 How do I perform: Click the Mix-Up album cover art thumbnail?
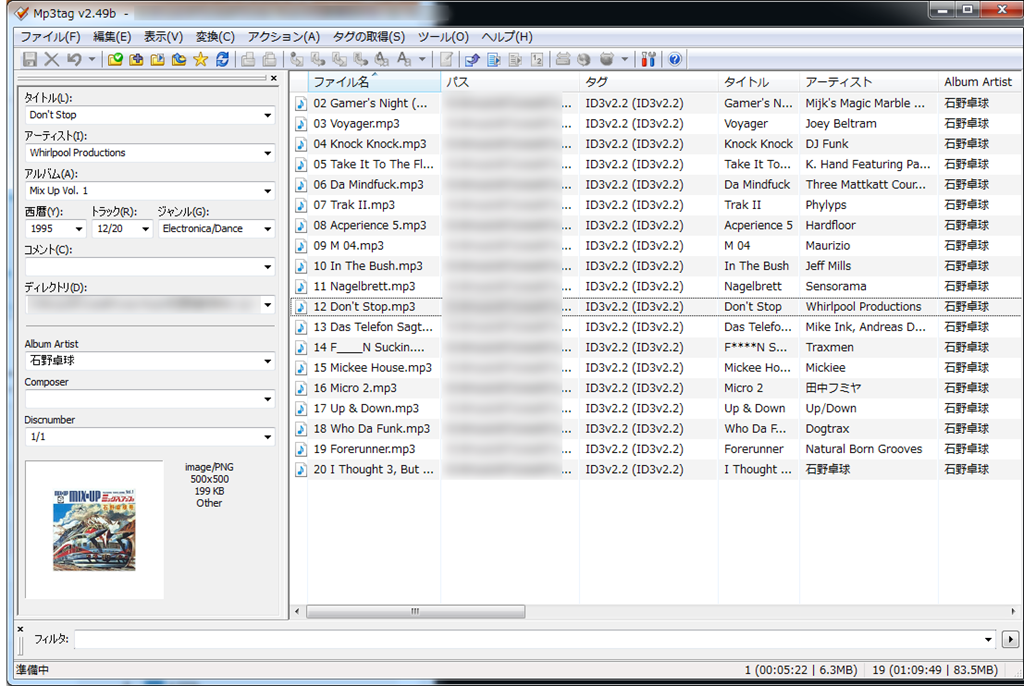(x=94, y=530)
